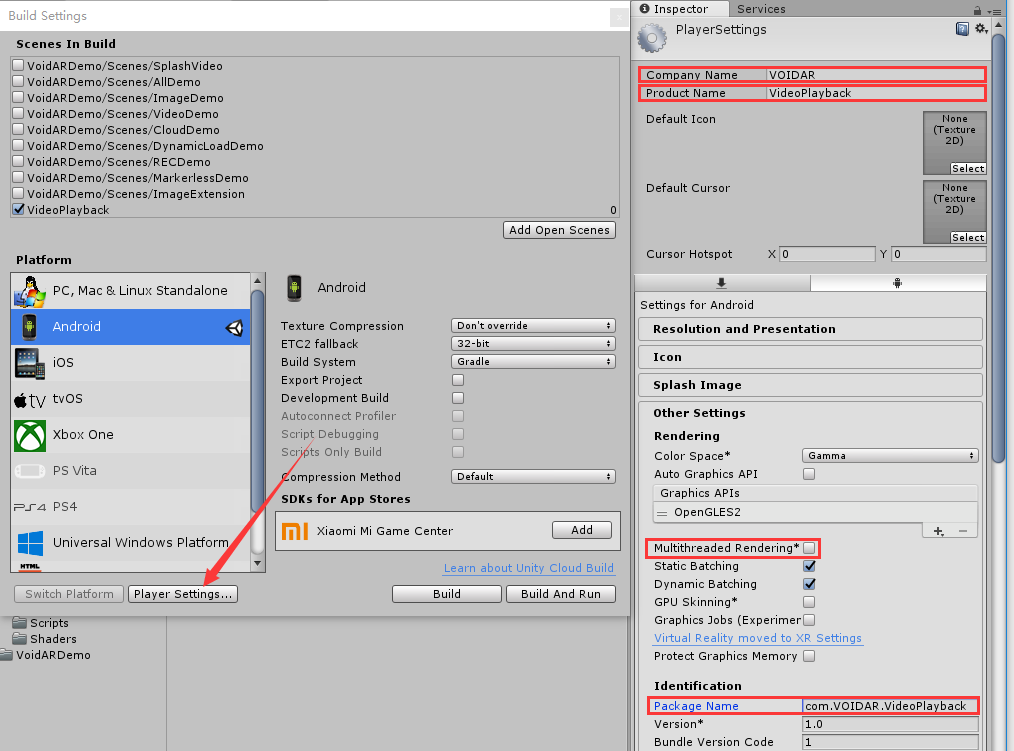Screen dimensions: 1014x751
Task: Uncheck the Static Batching checkbox
Action: 809,566
